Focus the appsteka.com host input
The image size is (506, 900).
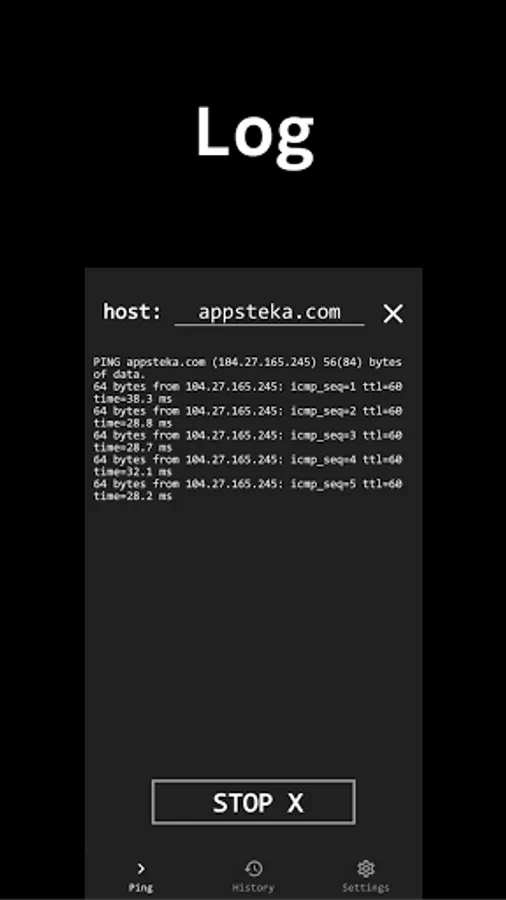click(269, 312)
